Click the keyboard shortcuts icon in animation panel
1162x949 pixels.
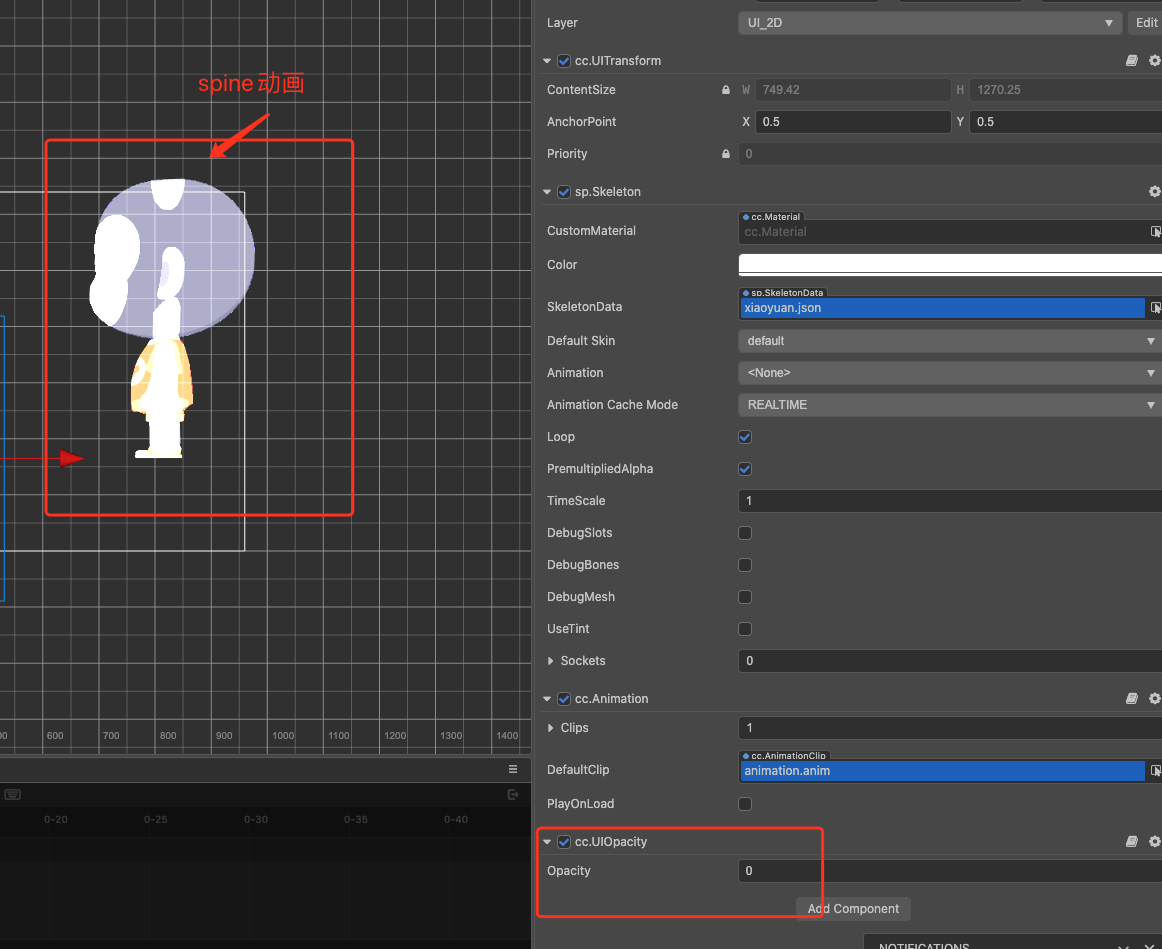click(13, 795)
